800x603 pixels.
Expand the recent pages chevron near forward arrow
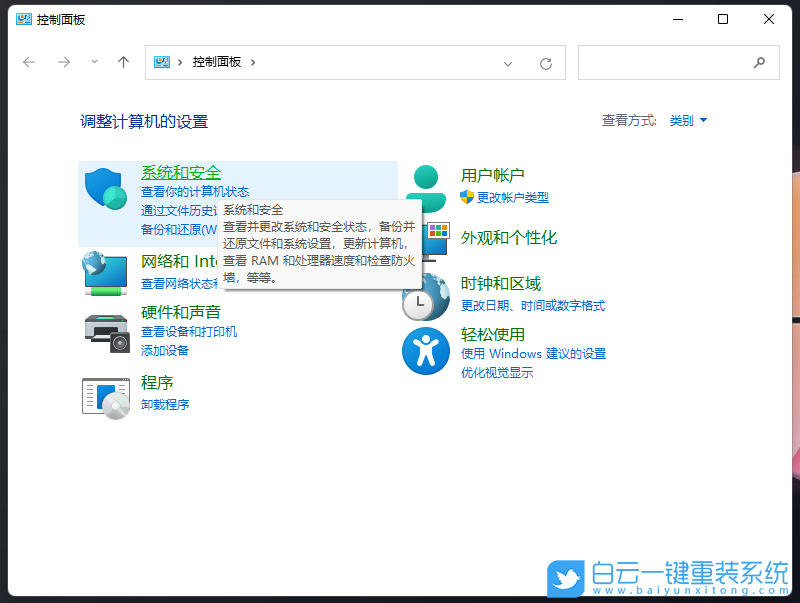(x=93, y=62)
